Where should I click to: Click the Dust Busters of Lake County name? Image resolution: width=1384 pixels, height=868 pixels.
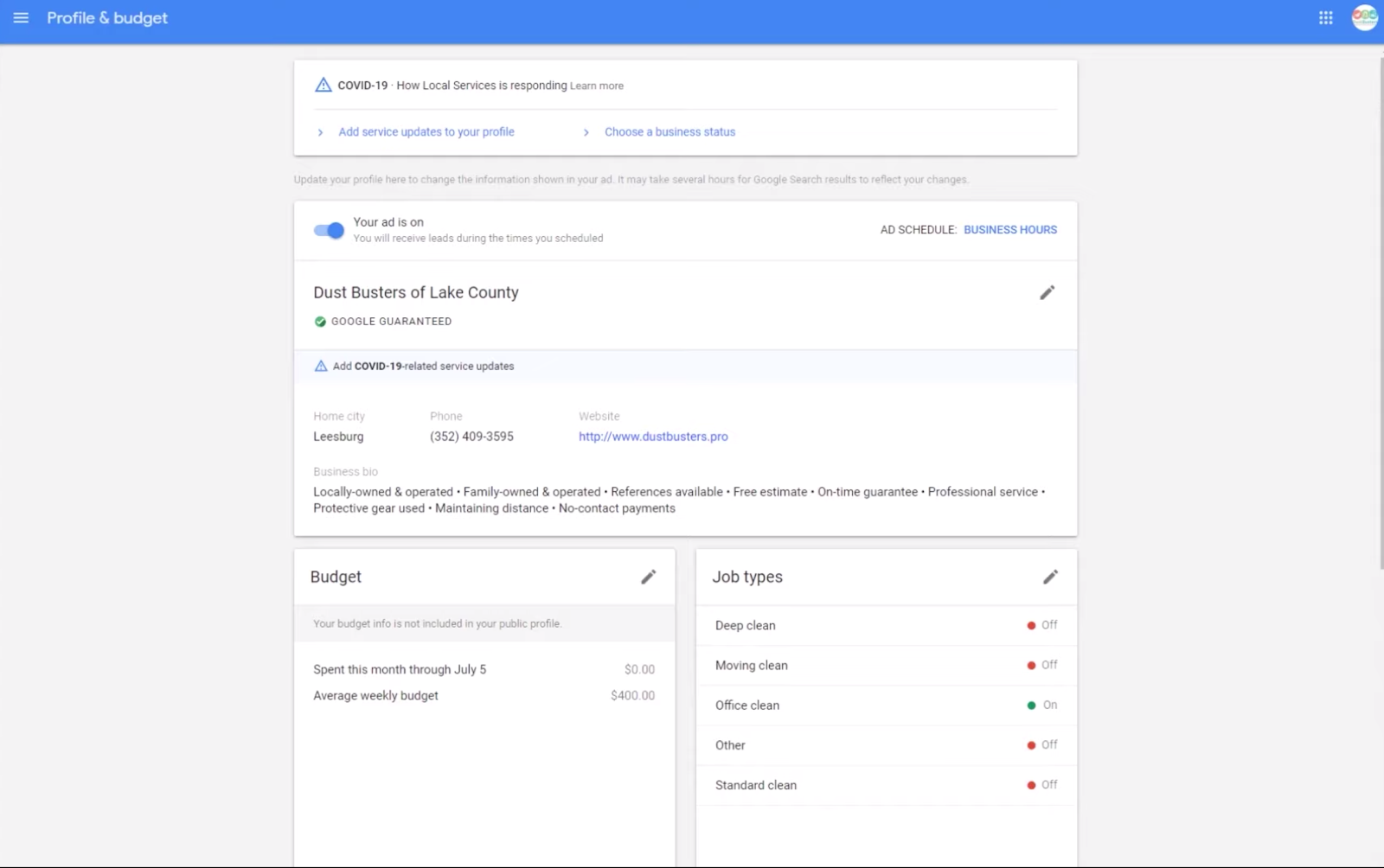(416, 292)
